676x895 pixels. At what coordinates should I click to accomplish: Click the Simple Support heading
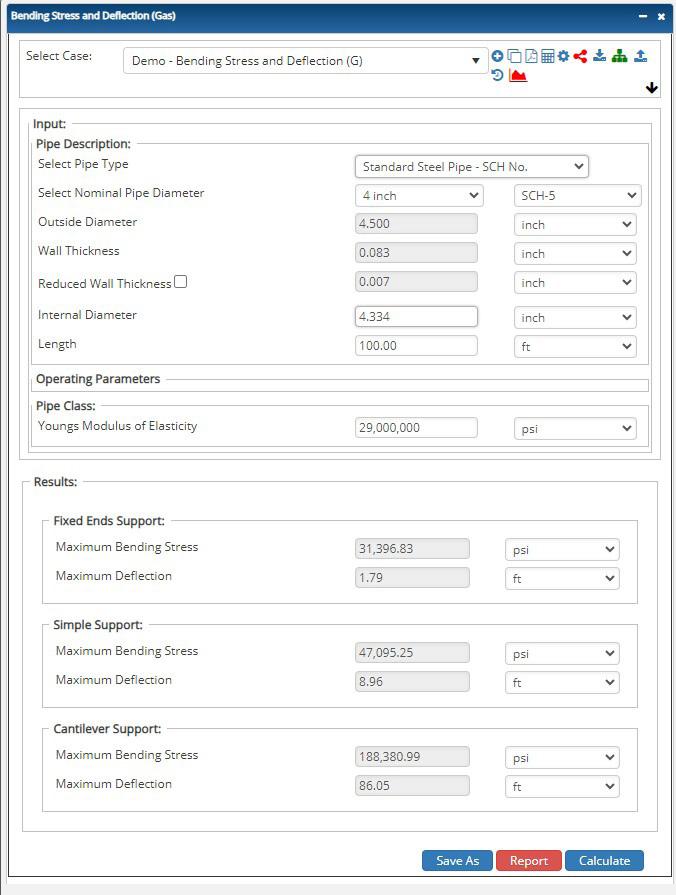click(x=98, y=625)
